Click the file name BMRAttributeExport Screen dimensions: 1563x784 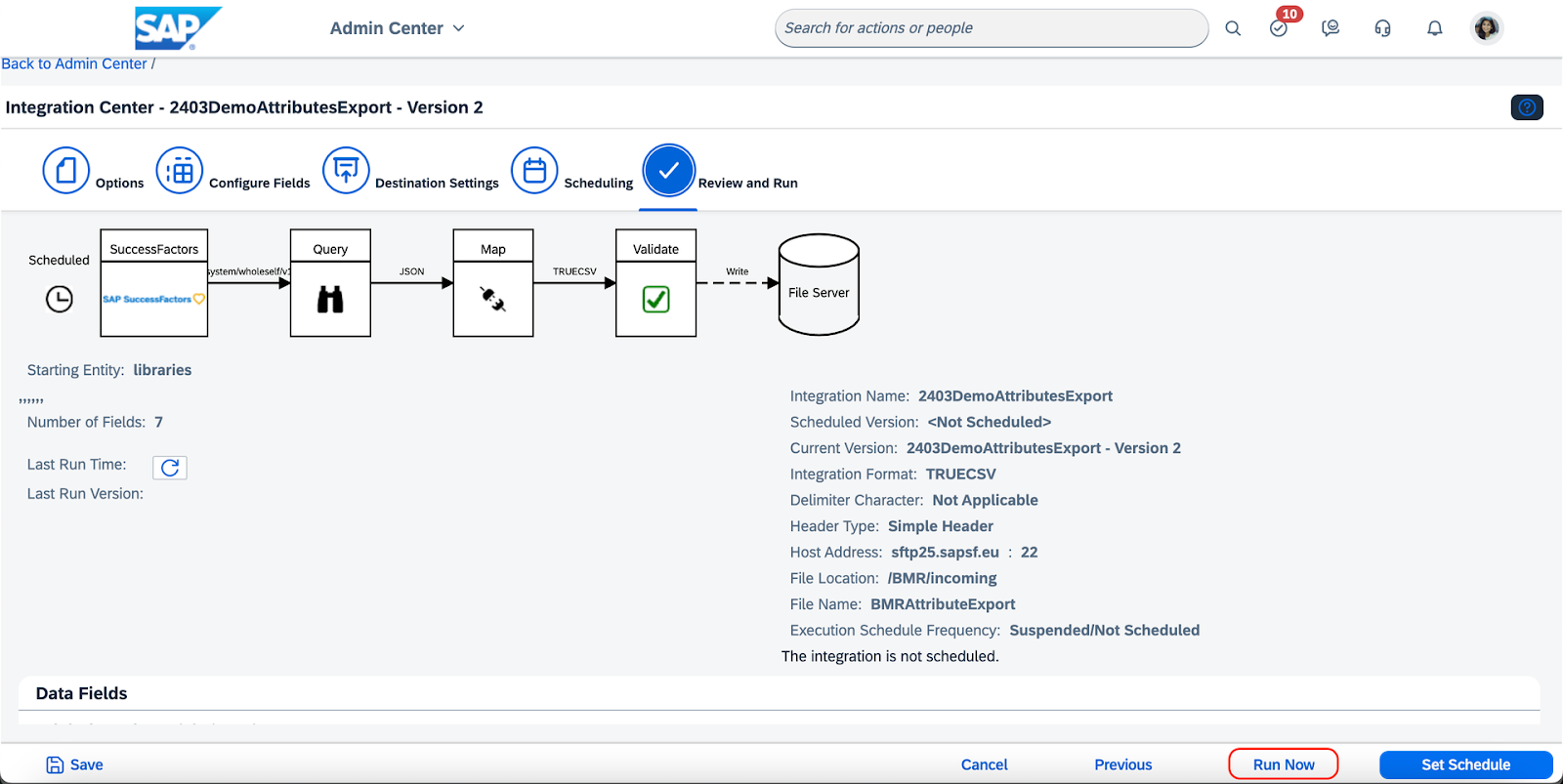pyautogui.click(x=943, y=604)
